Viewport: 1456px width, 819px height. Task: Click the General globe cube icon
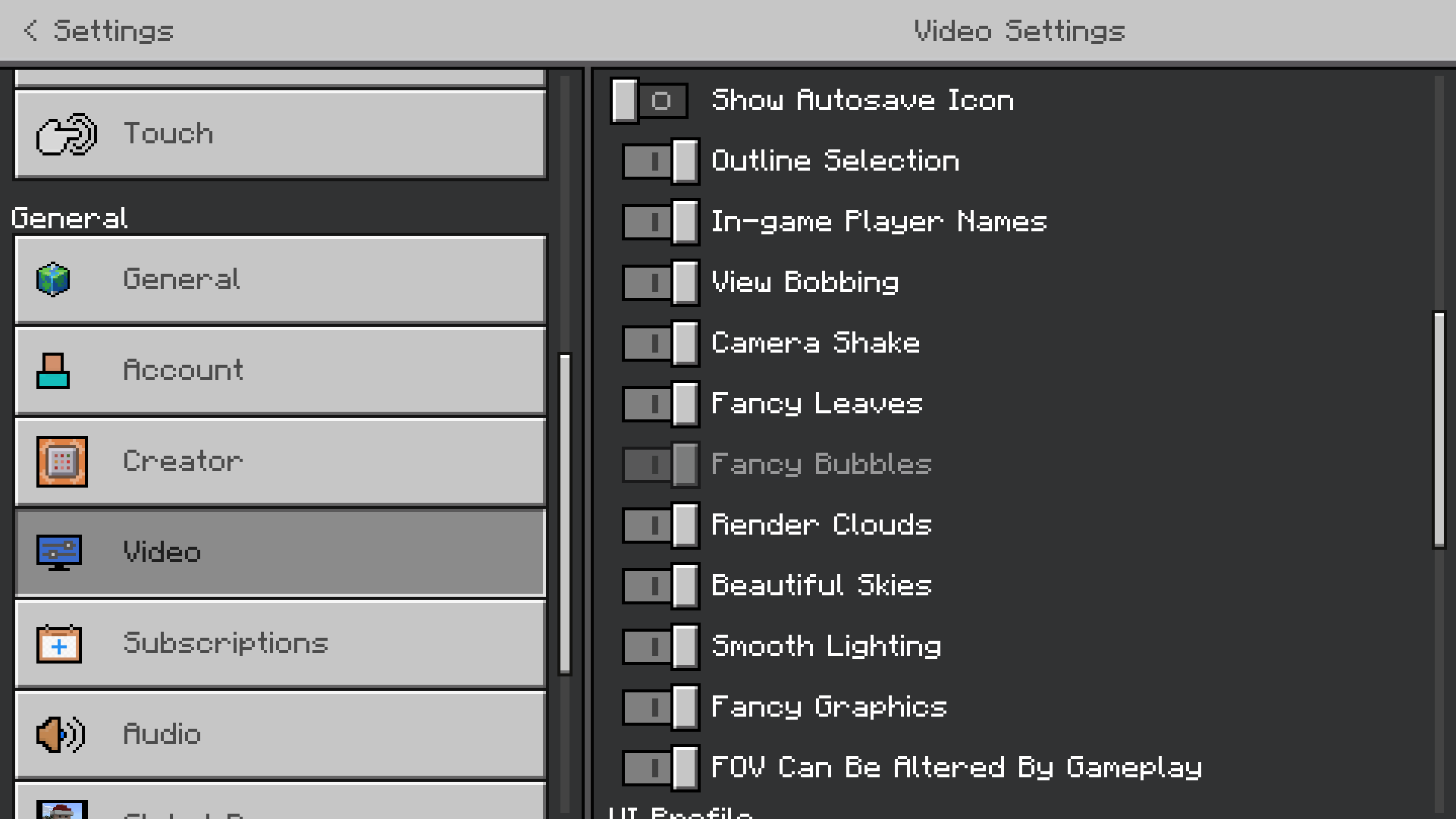click(53, 279)
